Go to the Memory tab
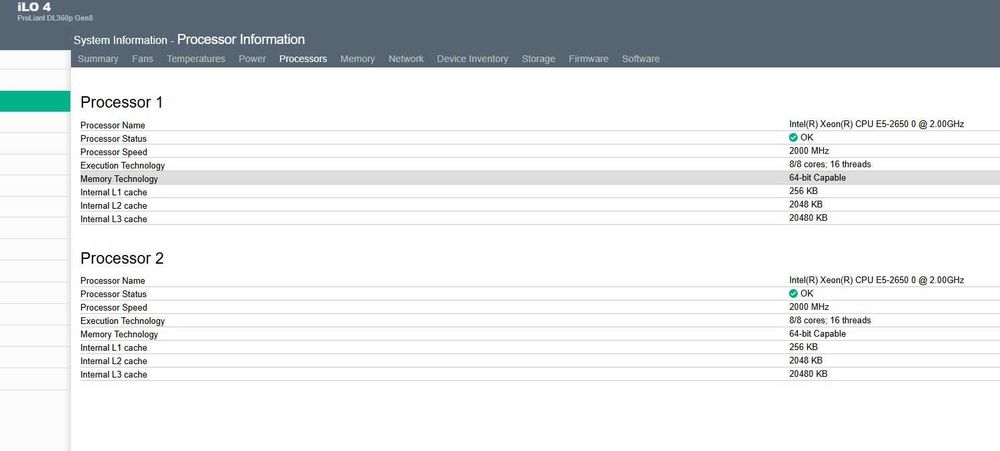This screenshot has height=451, width=1000. (357, 59)
